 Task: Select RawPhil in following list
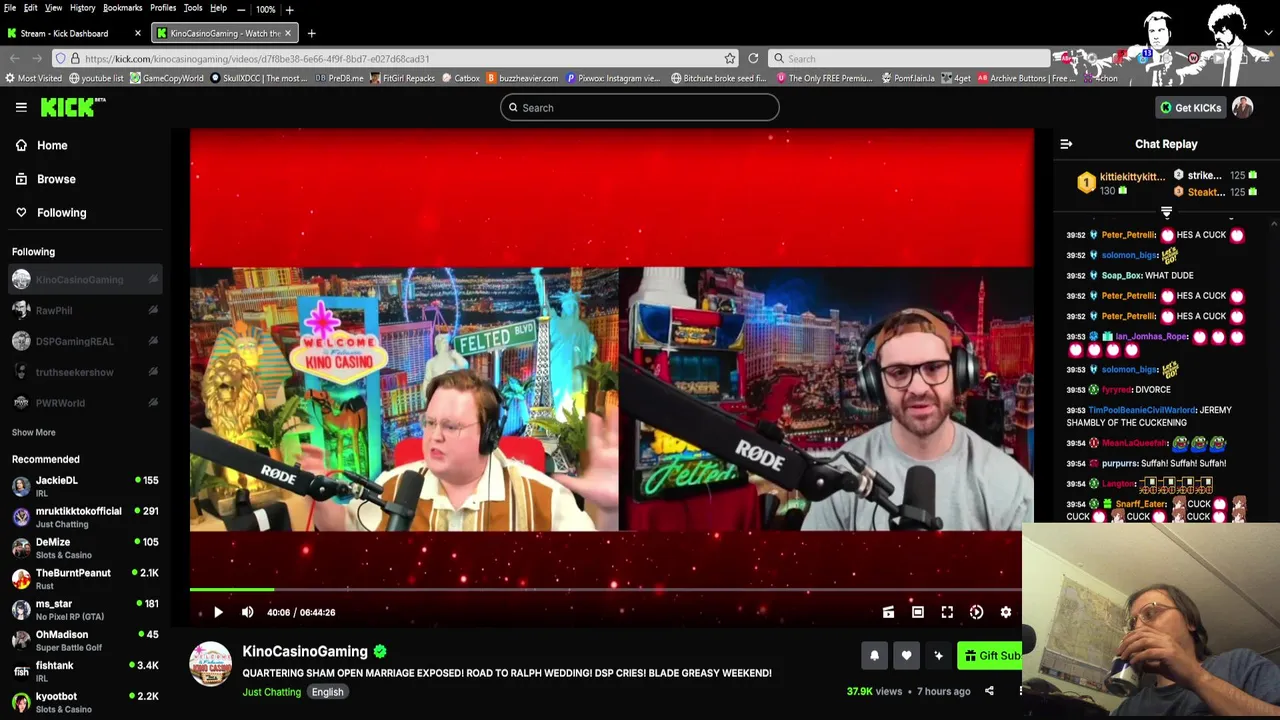point(84,310)
